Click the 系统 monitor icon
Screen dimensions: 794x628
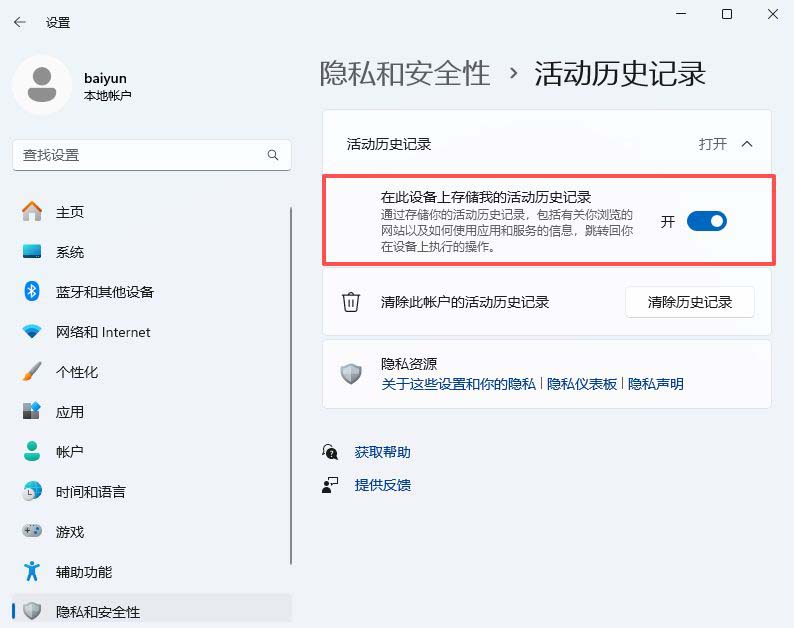coord(32,252)
